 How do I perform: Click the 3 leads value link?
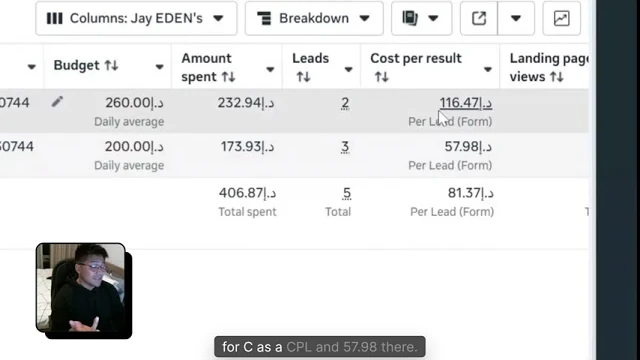pyautogui.click(x=345, y=147)
